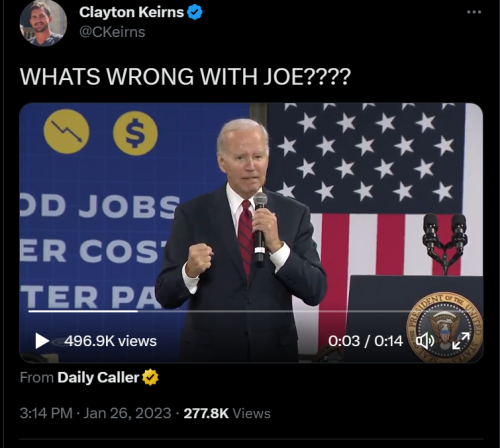500x448 pixels.
Task: Click the 496.9K views video counter
Action: 110,341
